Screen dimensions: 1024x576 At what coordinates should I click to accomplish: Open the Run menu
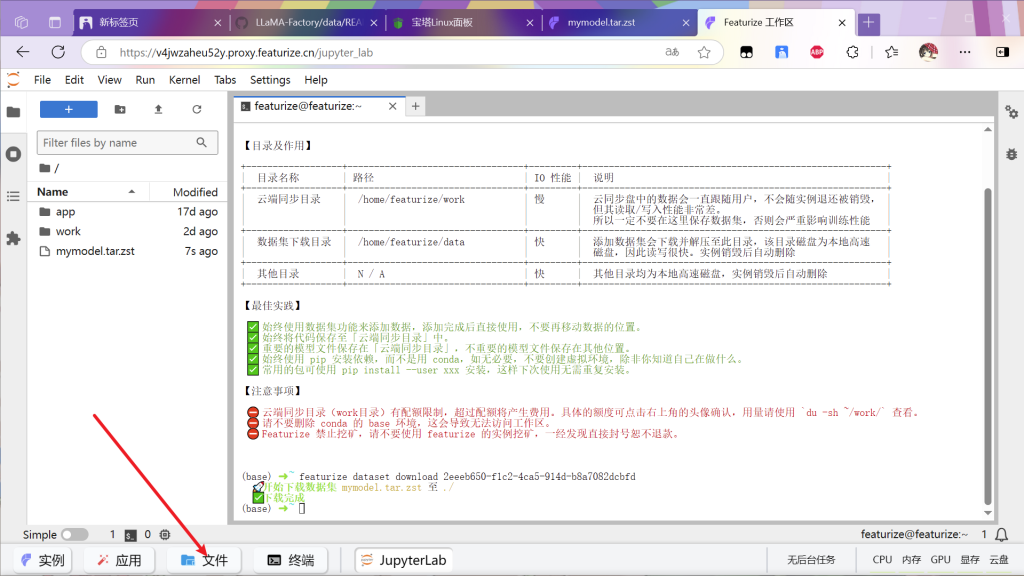(x=145, y=80)
